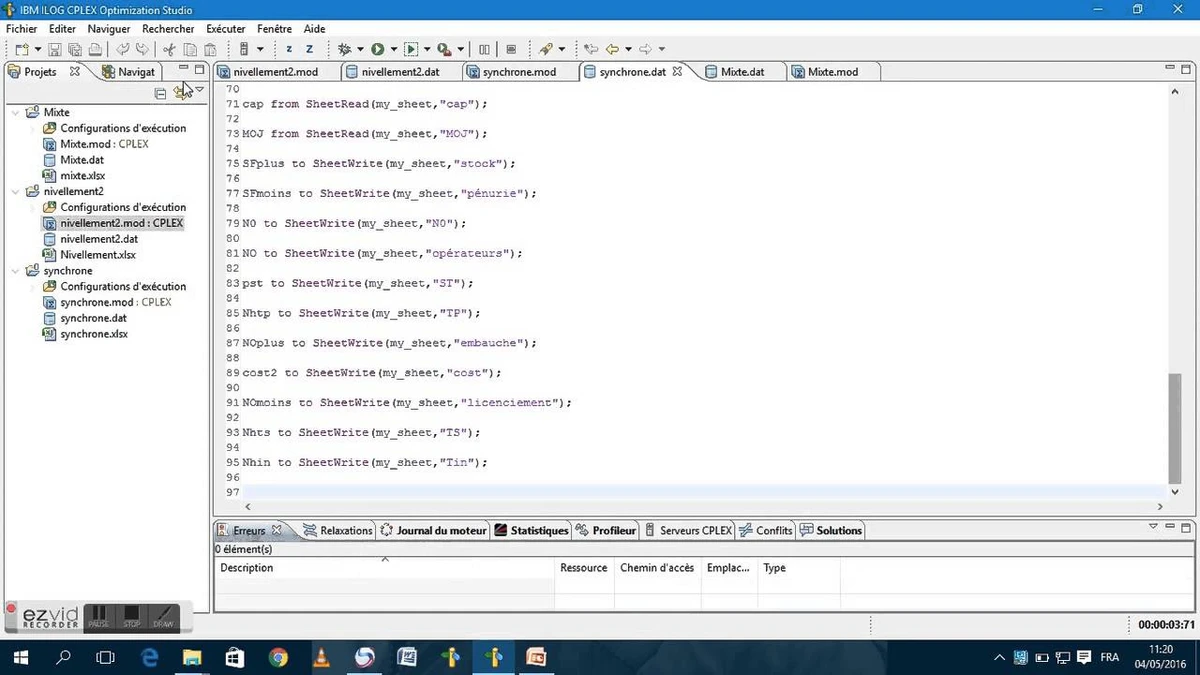Open the Editer menu

pos(62,29)
